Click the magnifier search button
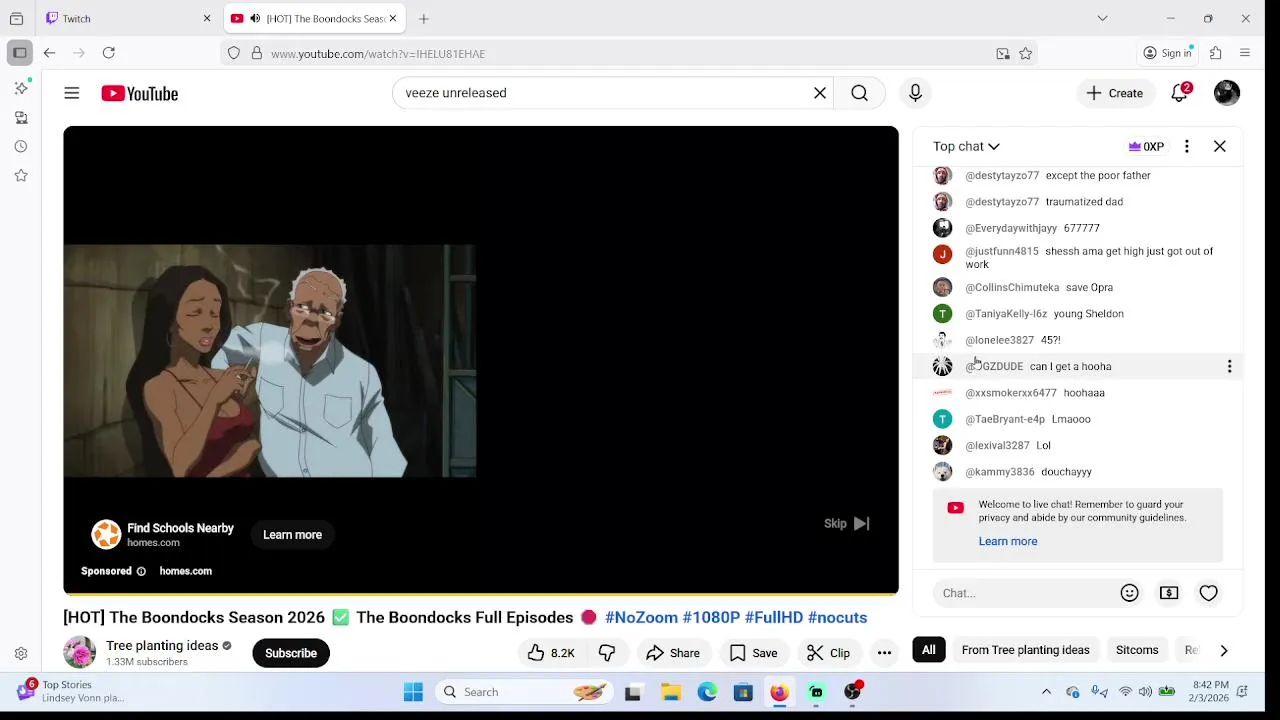Image resolution: width=1280 pixels, height=720 pixels. 860,93
